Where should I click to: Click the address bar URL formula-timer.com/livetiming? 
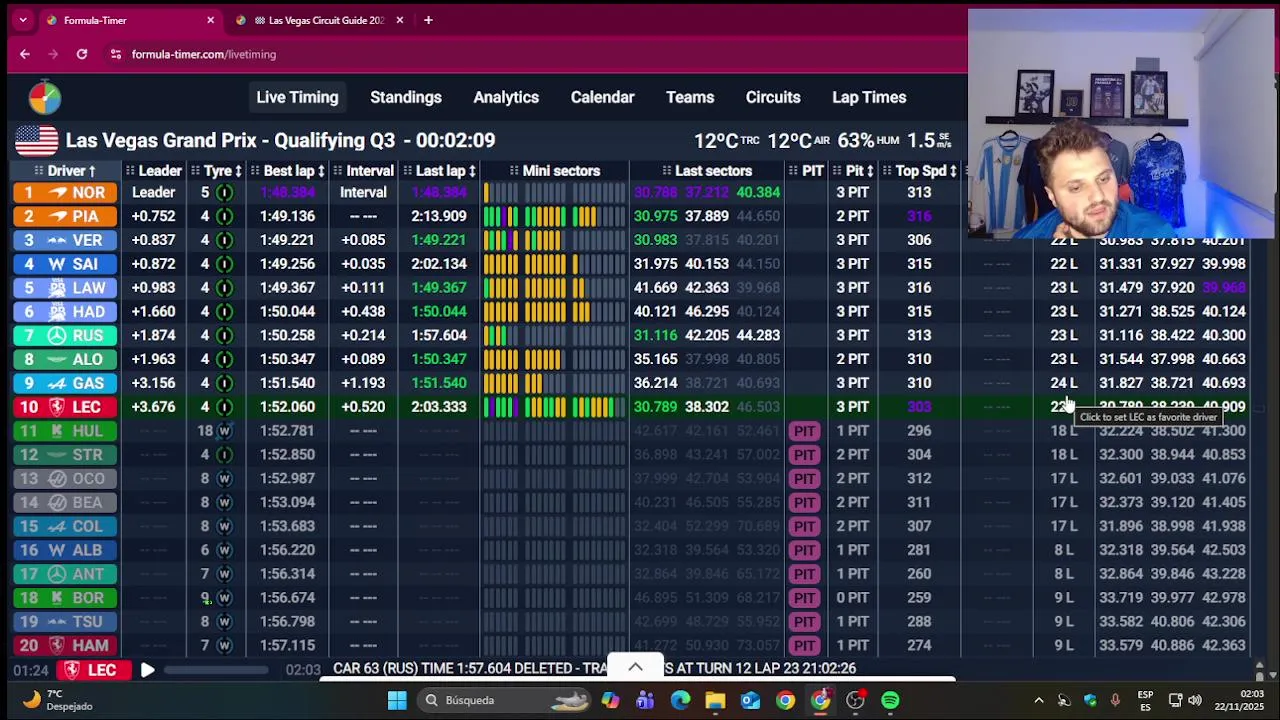point(204,54)
